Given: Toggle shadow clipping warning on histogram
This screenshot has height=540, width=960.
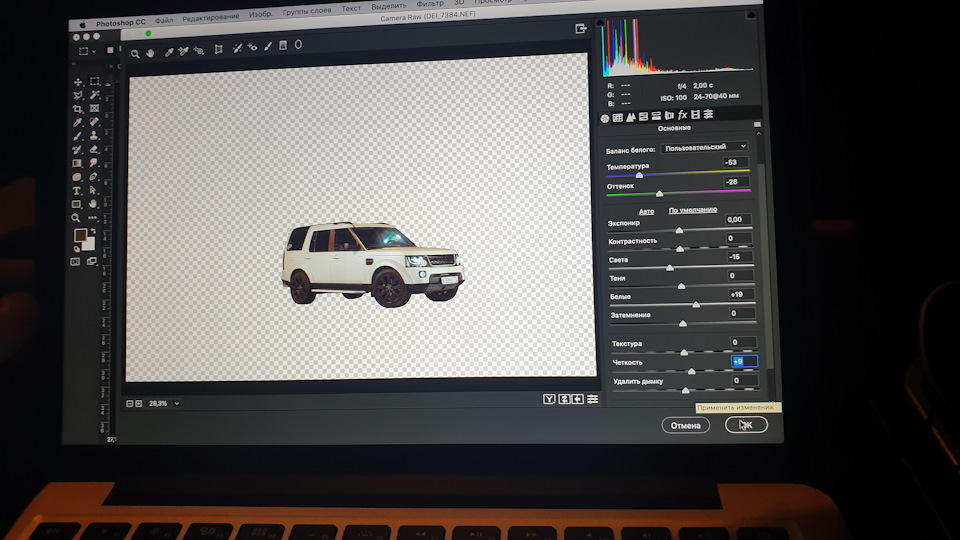Looking at the screenshot, I should [601, 23].
